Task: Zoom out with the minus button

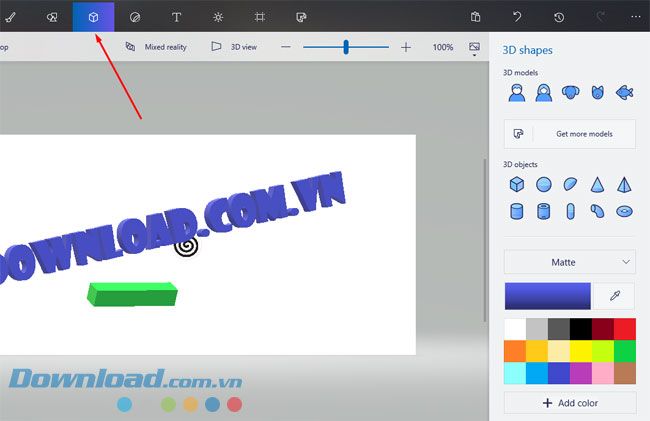Action: coord(286,47)
